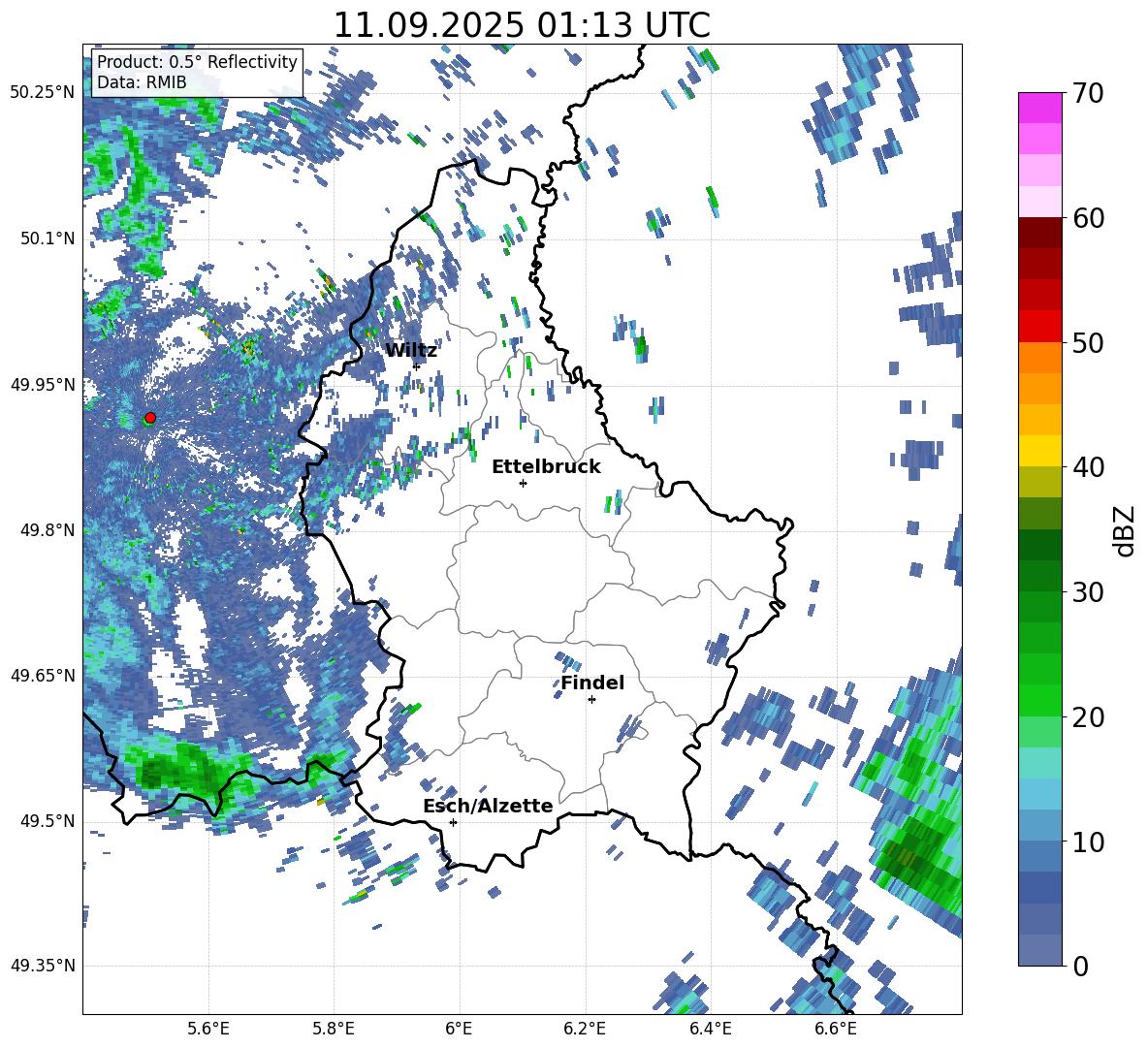The height and width of the screenshot is (1048, 1148).
Task: Select the Wiltz city label
Action: (411, 351)
